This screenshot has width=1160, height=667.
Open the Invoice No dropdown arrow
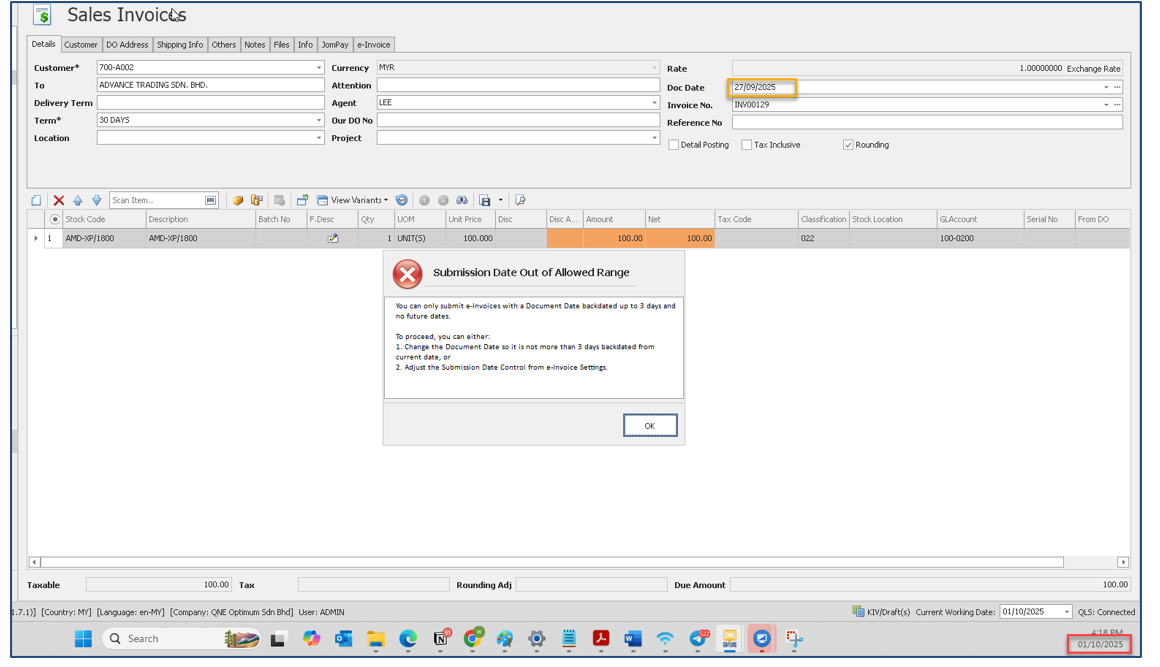(1106, 105)
